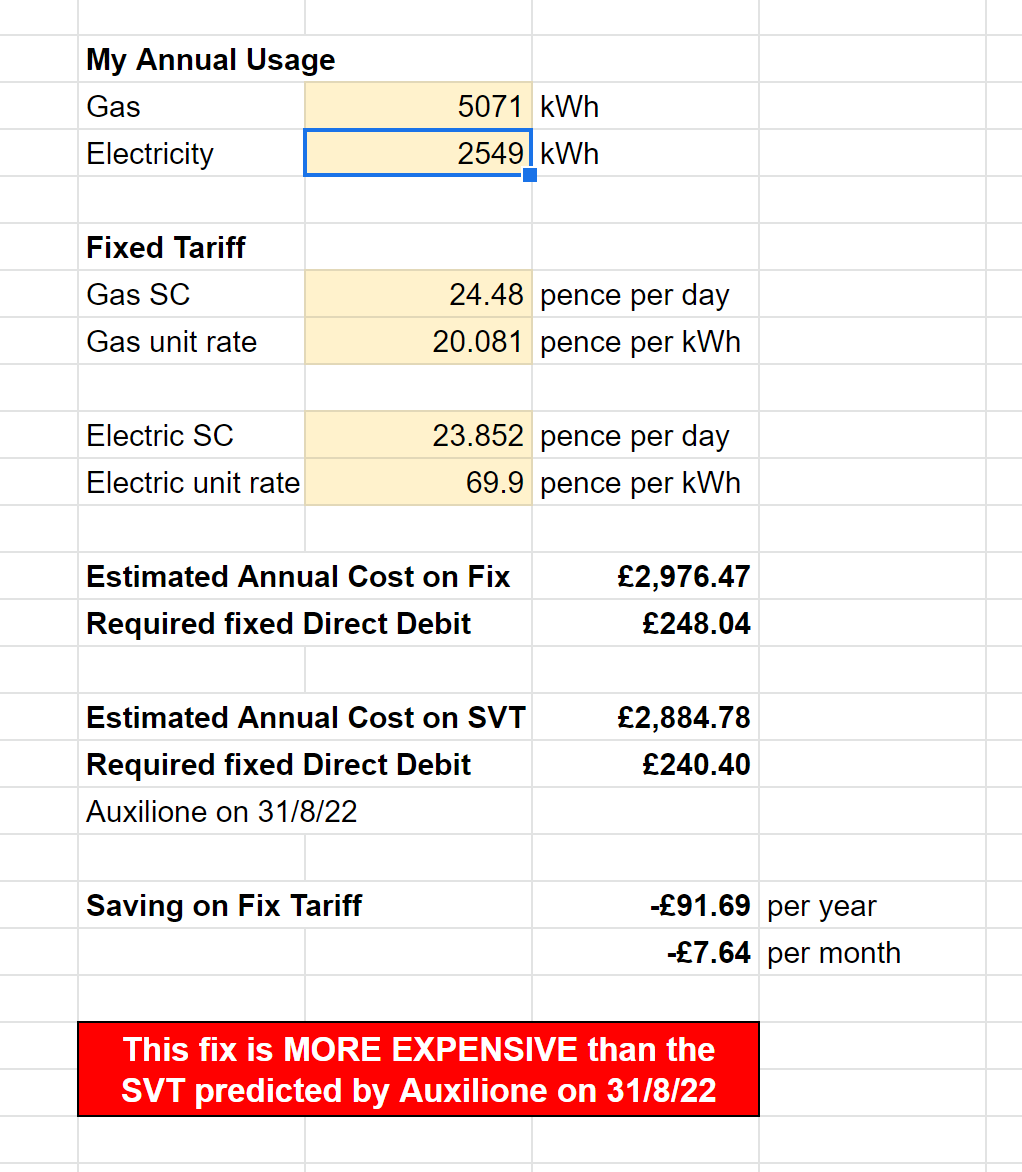Select the "Auxilione on 31/8/22" note cell
Image resolution: width=1022 pixels, height=1172 pixels.
pos(221,812)
